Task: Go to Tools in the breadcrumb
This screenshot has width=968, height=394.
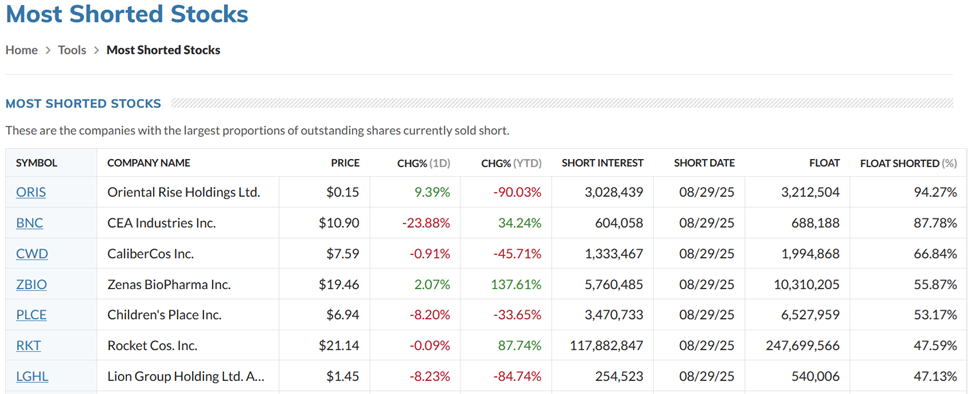Action: [72, 50]
